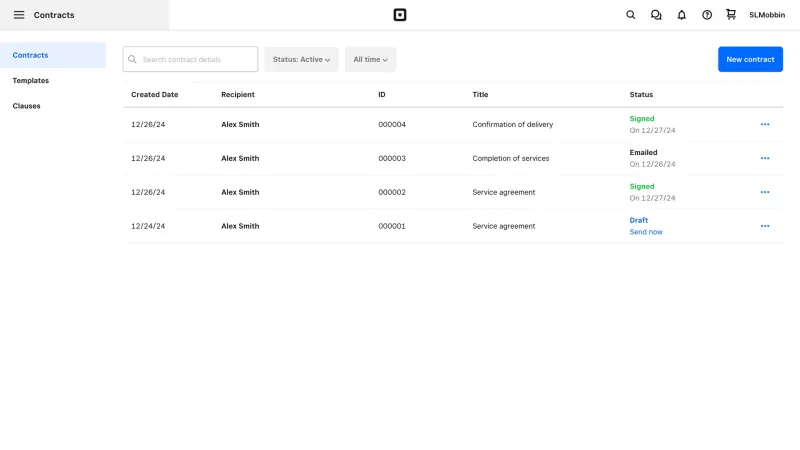800x450 pixels.
Task: Open the hamburger navigation menu
Action: click(19, 15)
